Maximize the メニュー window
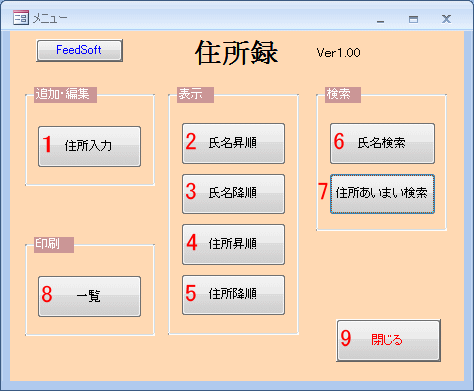 (x=413, y=19)
